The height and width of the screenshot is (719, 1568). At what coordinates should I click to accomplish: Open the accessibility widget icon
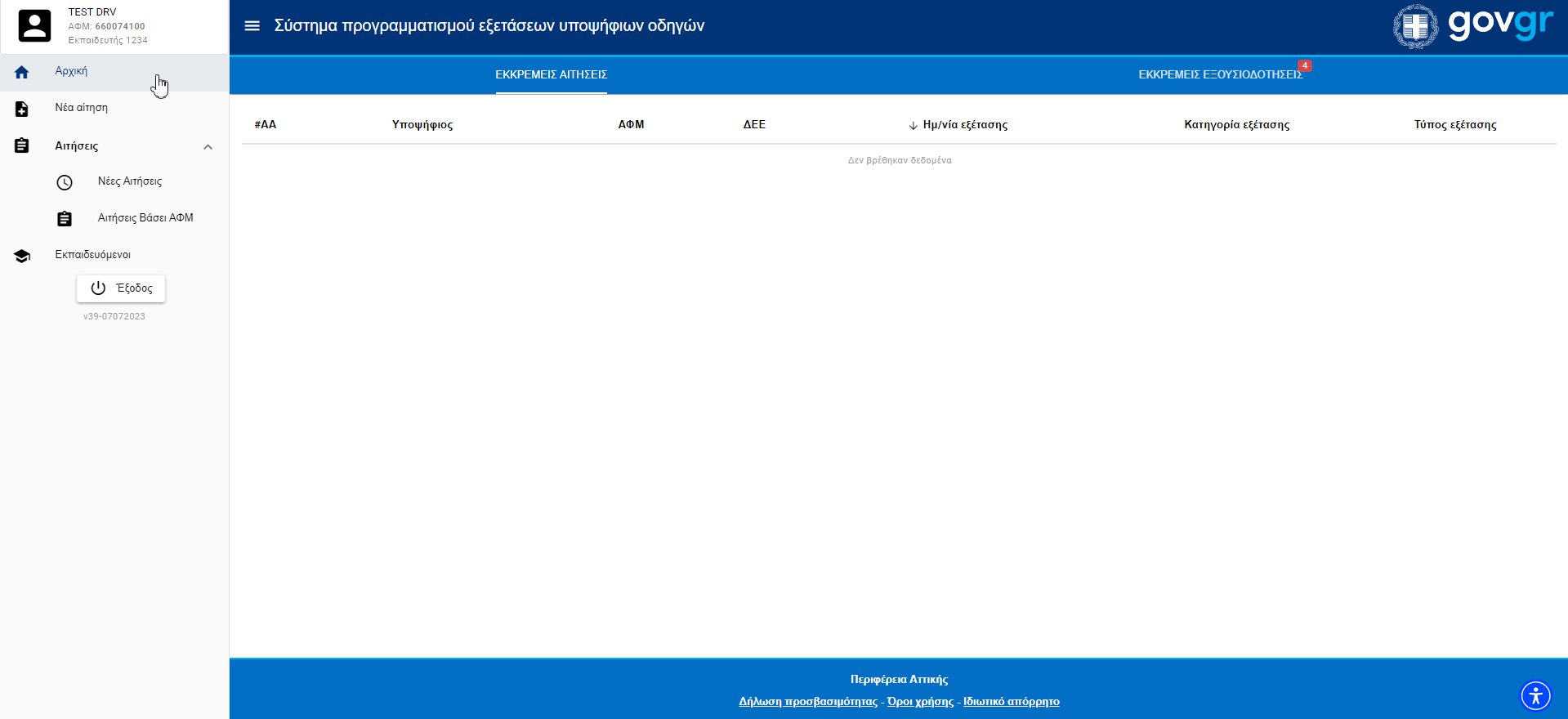1535,696
